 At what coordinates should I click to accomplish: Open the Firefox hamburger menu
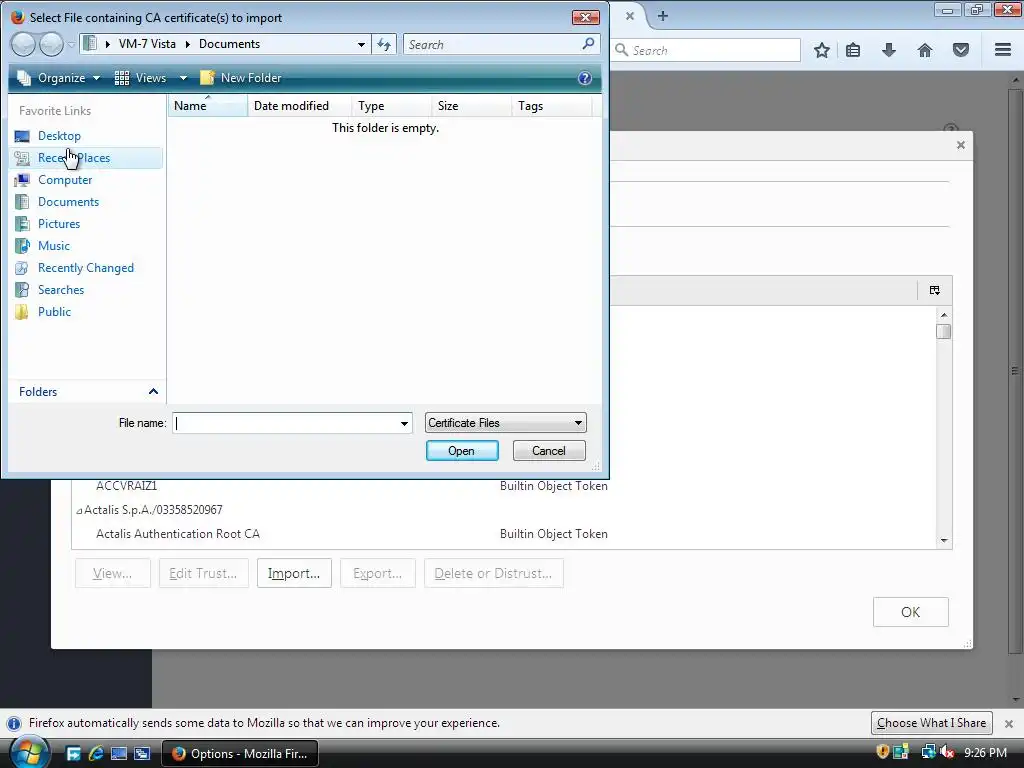(x=1003, y=50)
